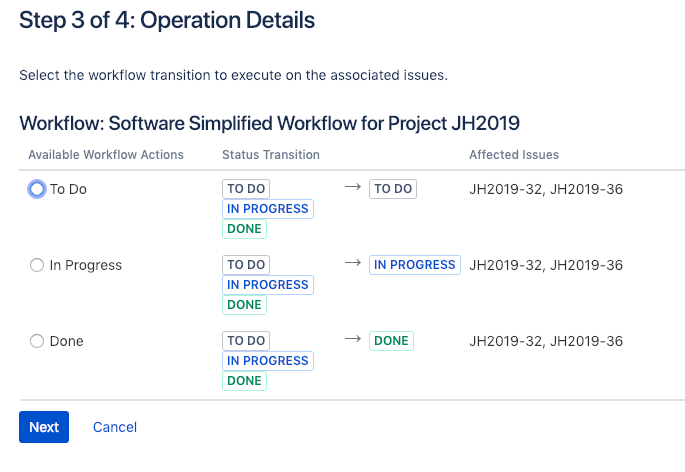
Task: Click the target IN PROGRESS badge after the arrow
Action: (415, 265)
